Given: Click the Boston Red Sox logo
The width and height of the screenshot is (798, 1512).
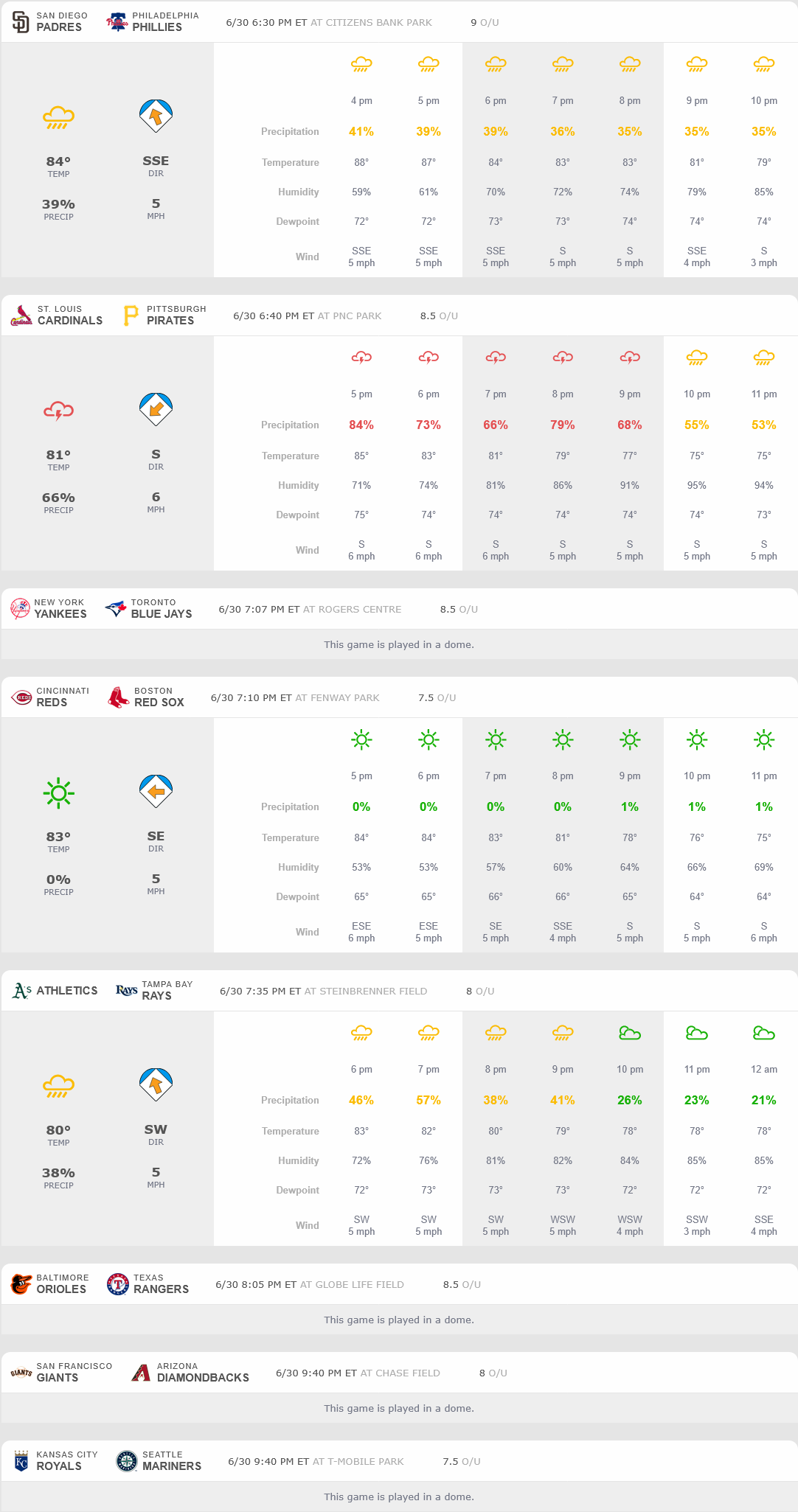Looking at the screenshot, I should point(118,697).
